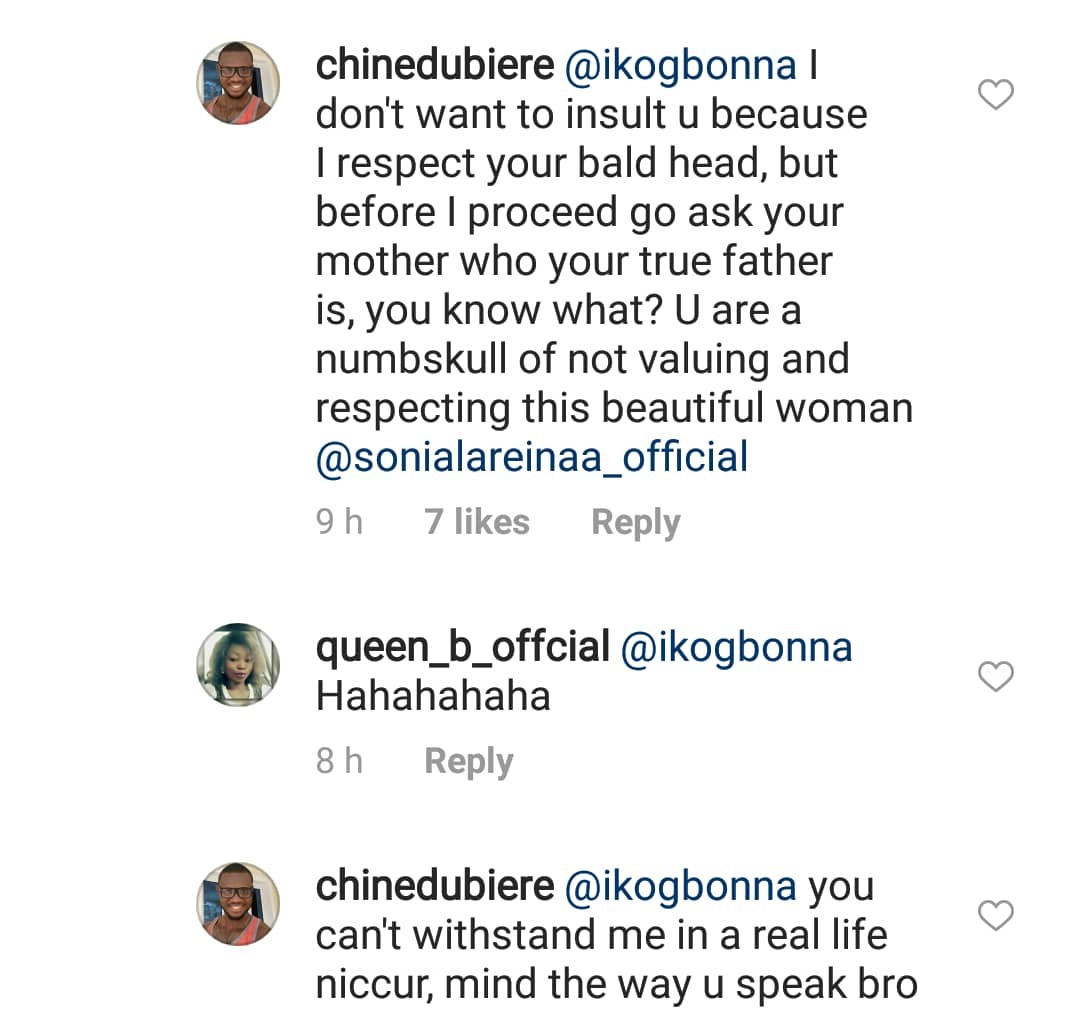The image size is (1080, 1032).
Task: Open the @ikogbonna mention in the top comment
Action: (x=680, y=65)
